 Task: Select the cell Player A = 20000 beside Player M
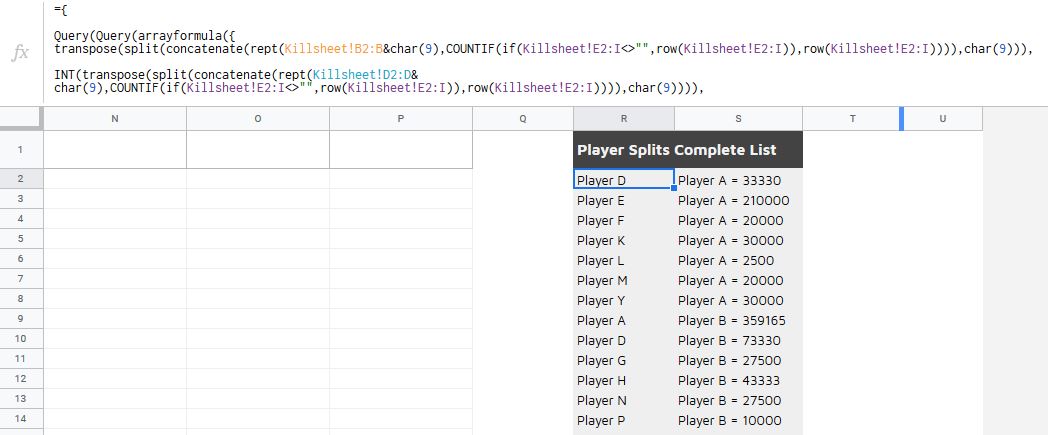[739, 279]
